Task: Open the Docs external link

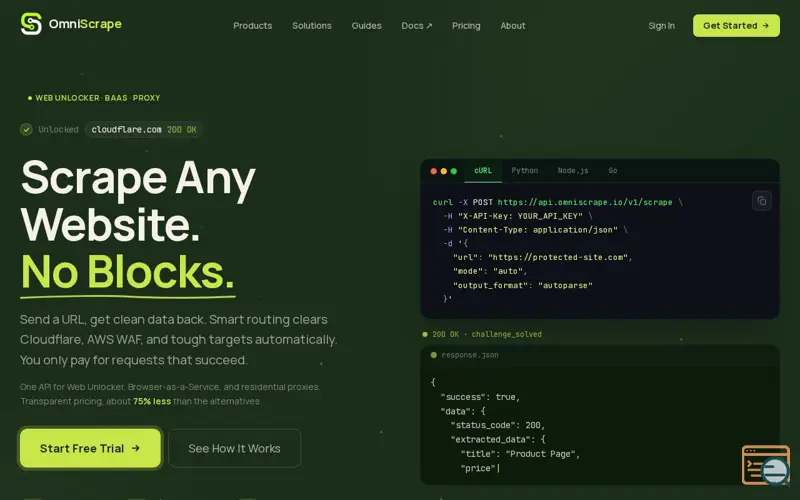Action: [417, 26]
